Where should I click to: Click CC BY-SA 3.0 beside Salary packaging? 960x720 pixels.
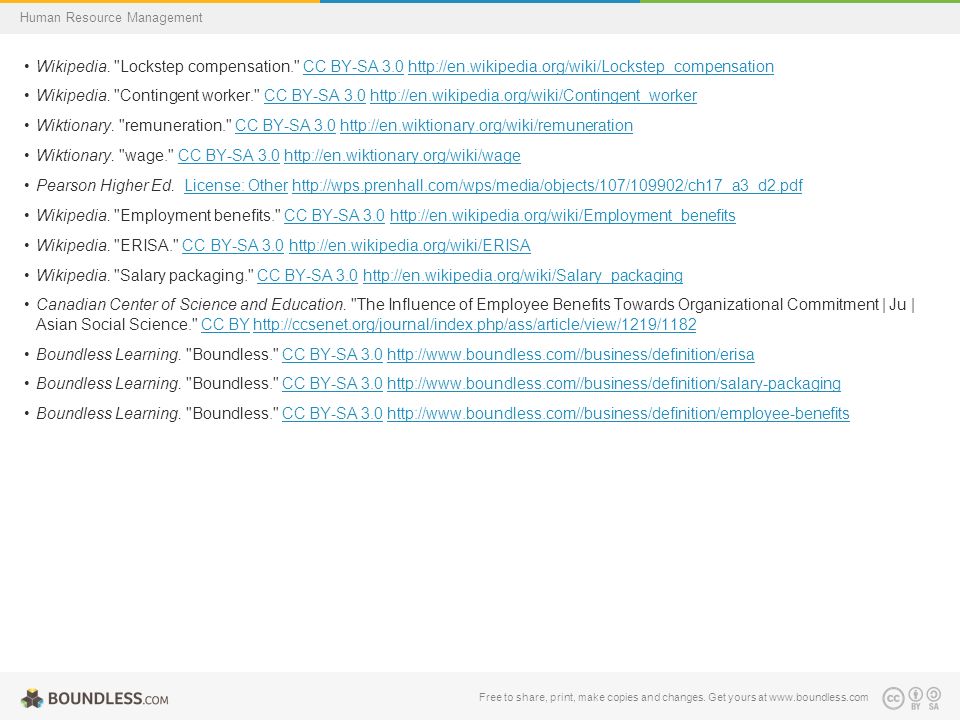[307, 276]
